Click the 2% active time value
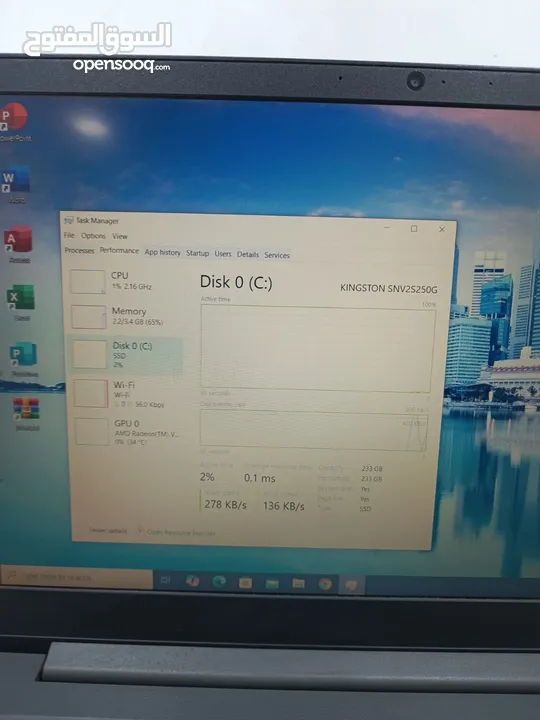The height and width of the screenshot is (720, 540). coord(207,477)
